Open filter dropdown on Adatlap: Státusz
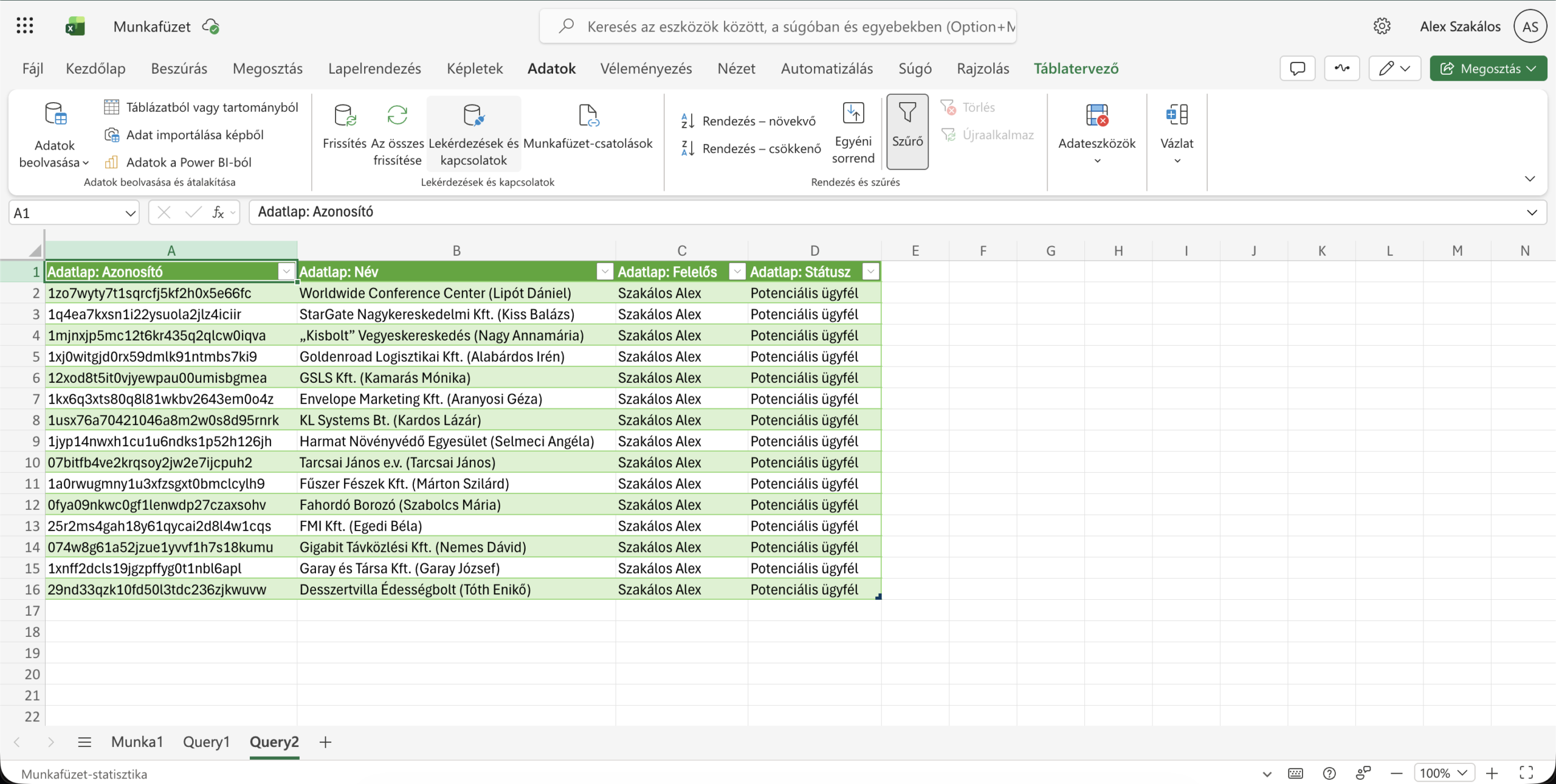The height and width of the screenshot is (784, 1556). (x=870, y=272)
